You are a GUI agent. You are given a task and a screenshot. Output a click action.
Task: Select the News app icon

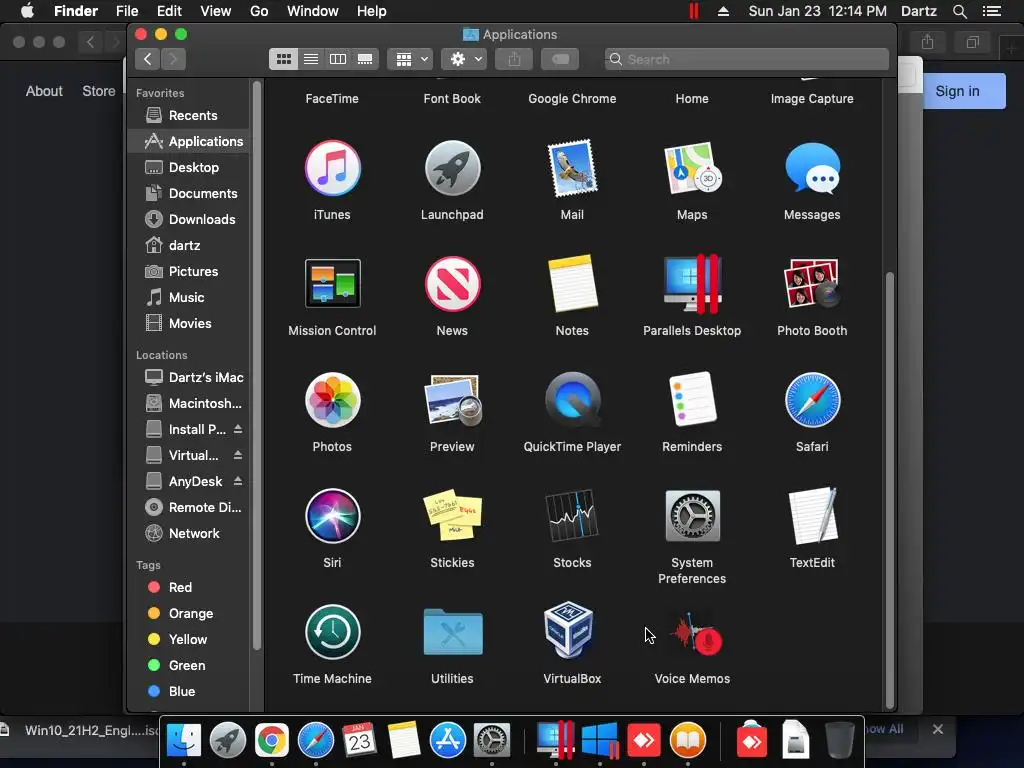452,284
